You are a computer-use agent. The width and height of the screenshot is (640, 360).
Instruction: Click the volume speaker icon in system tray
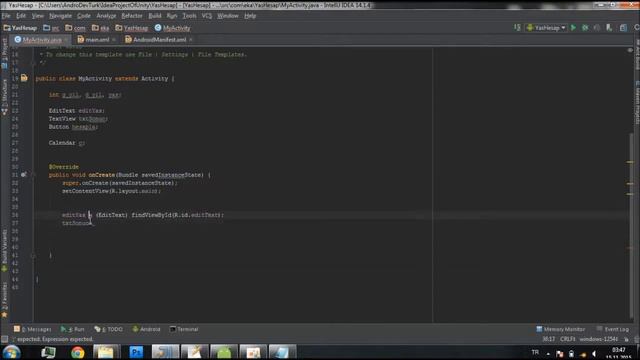[594, 354]
